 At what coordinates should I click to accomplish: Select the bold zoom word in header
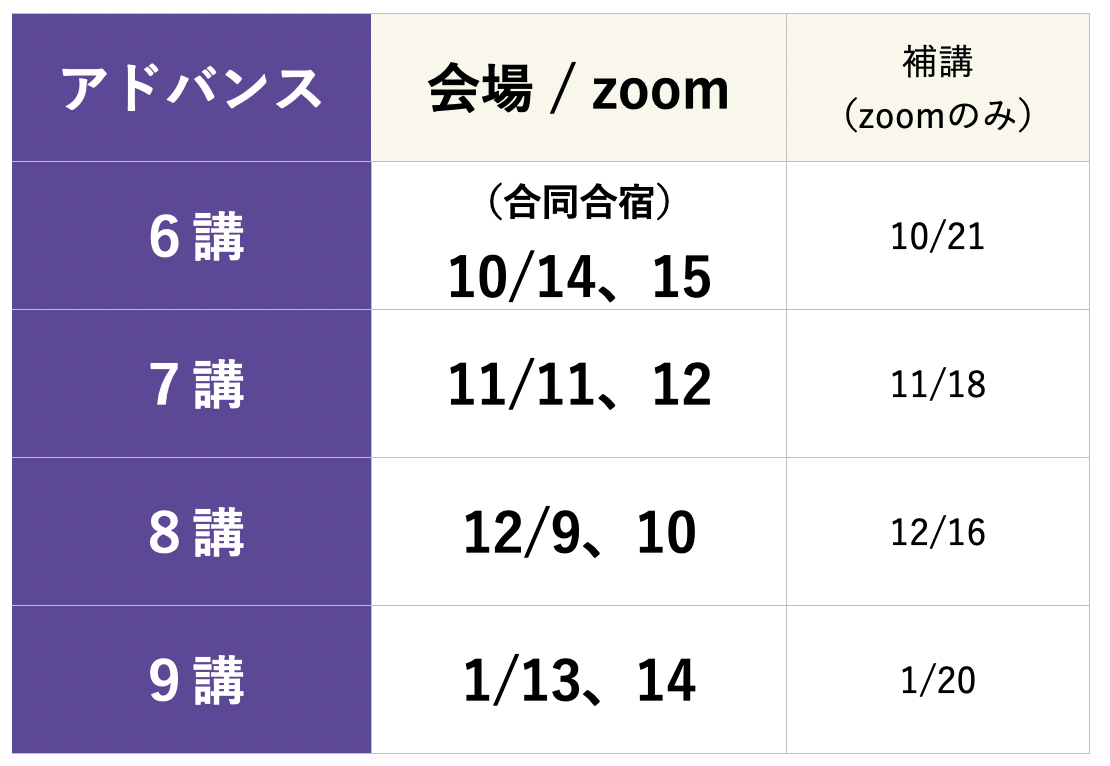click(x=660, y=91)
